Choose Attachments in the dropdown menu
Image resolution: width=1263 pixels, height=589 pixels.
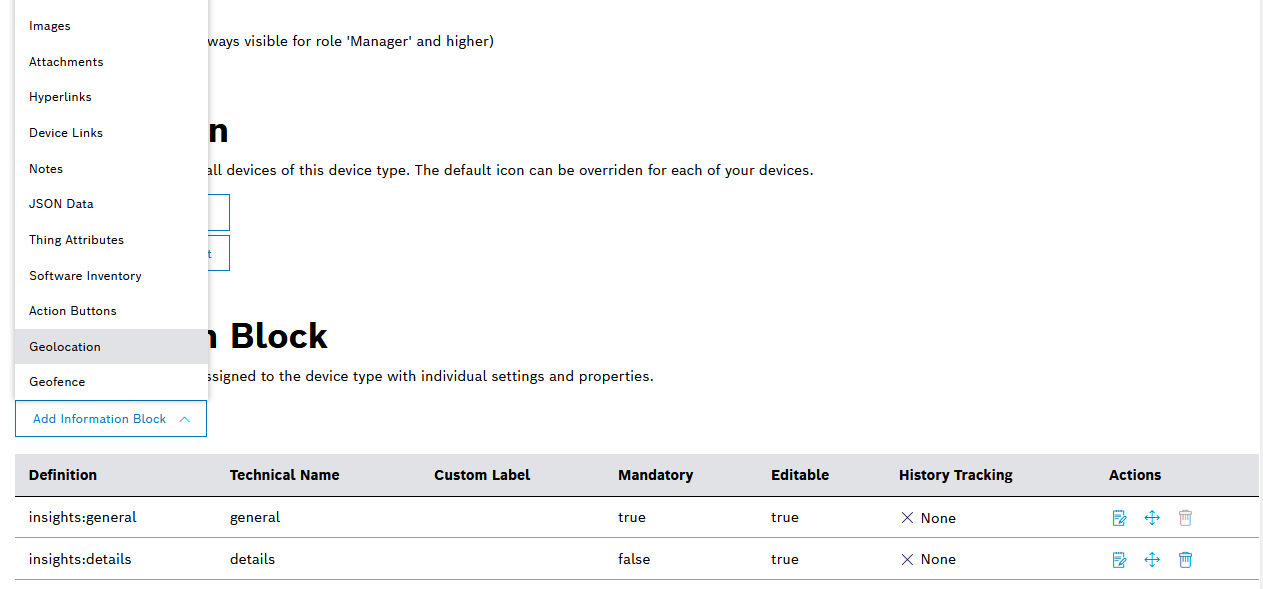[x=66, y=62]
